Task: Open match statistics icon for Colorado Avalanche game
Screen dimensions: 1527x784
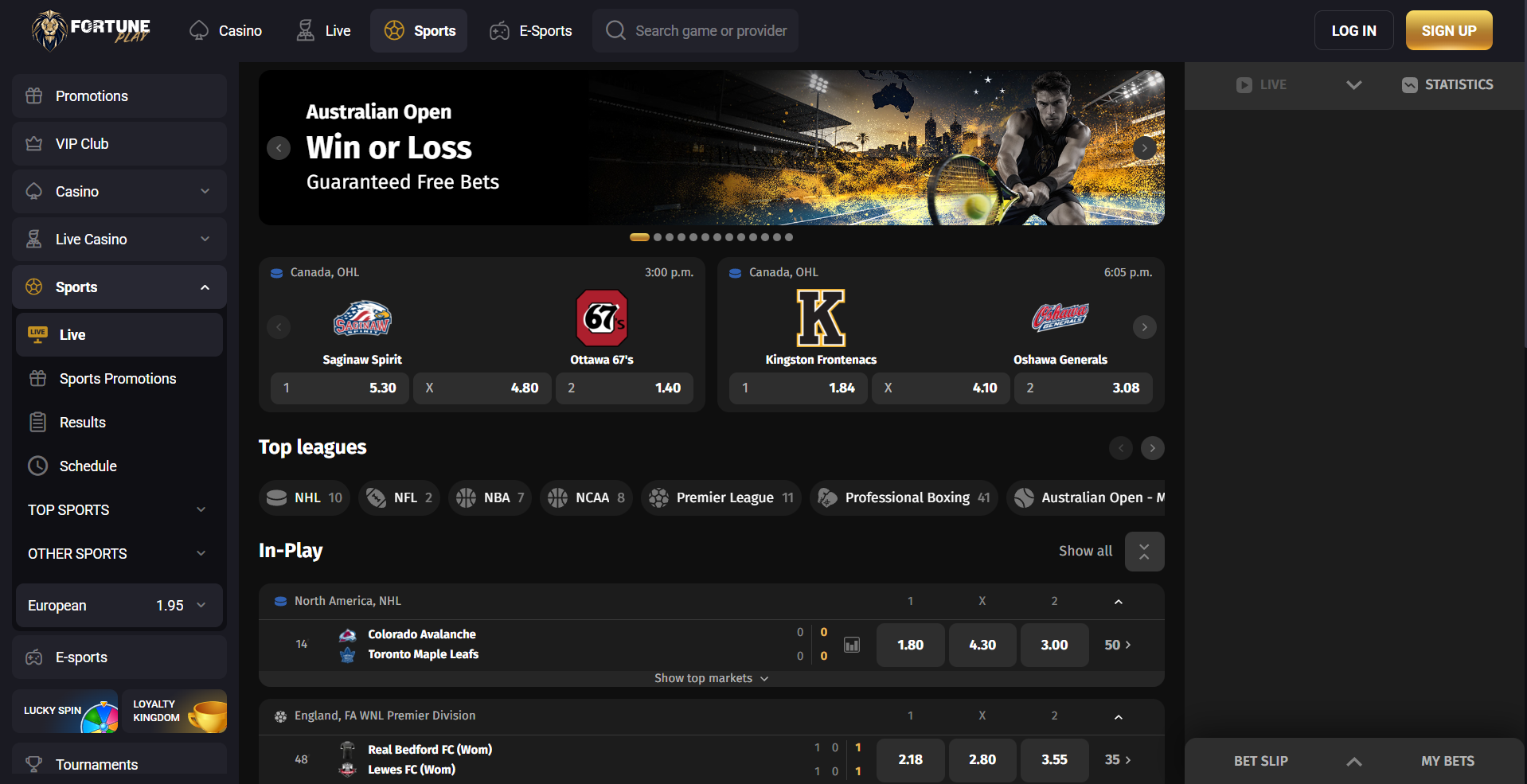Action: point(851,645)
